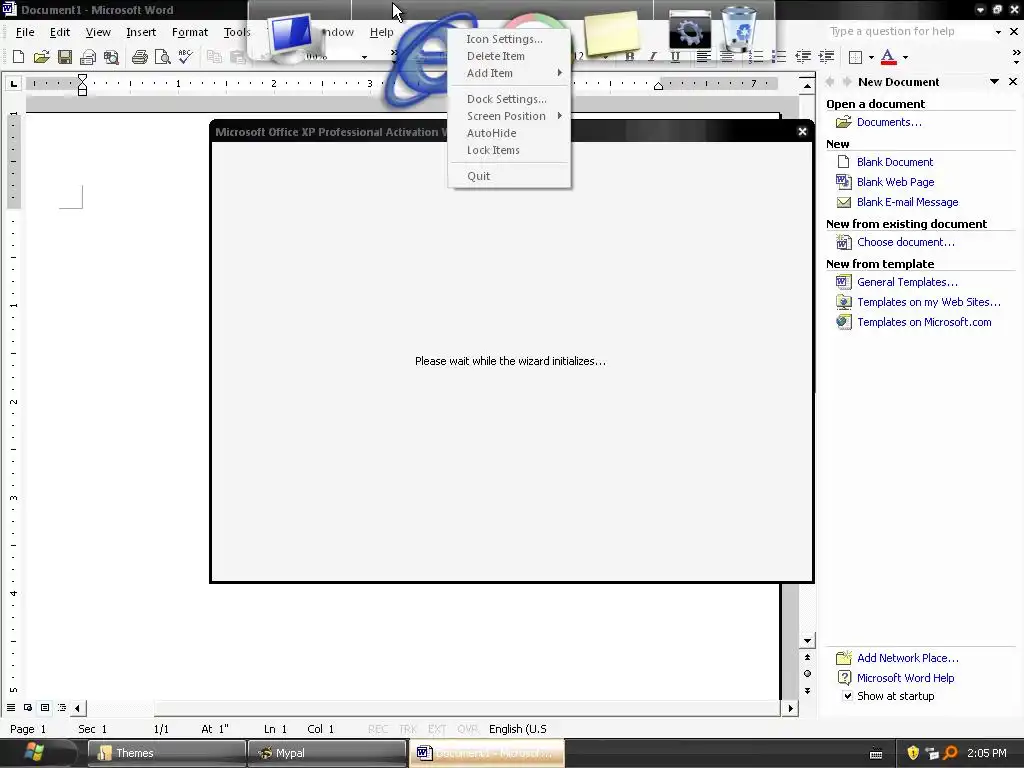
Task: Click inside the help question input field
Action: click(x=908, y=31)
